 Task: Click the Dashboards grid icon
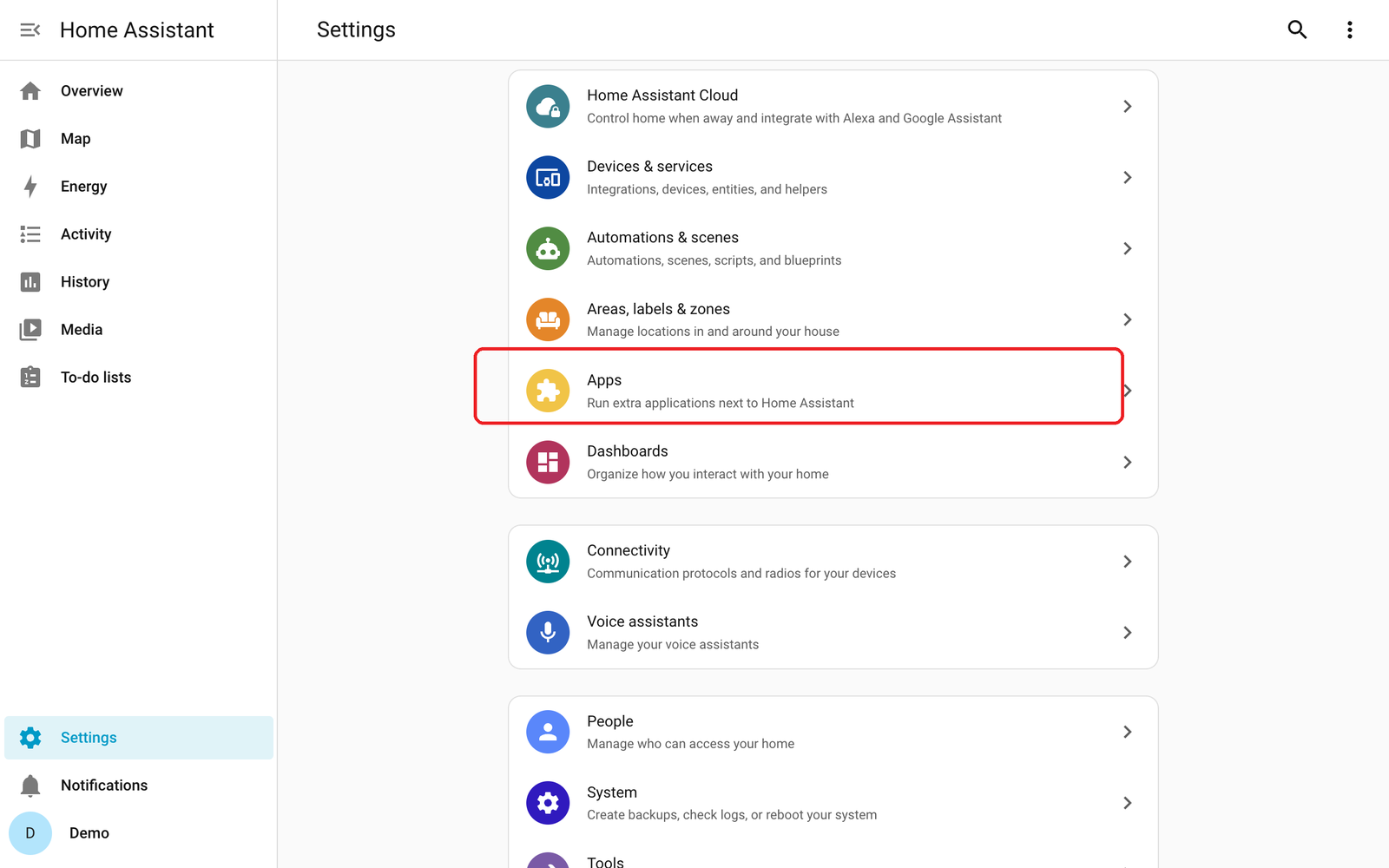click(548, 462)
